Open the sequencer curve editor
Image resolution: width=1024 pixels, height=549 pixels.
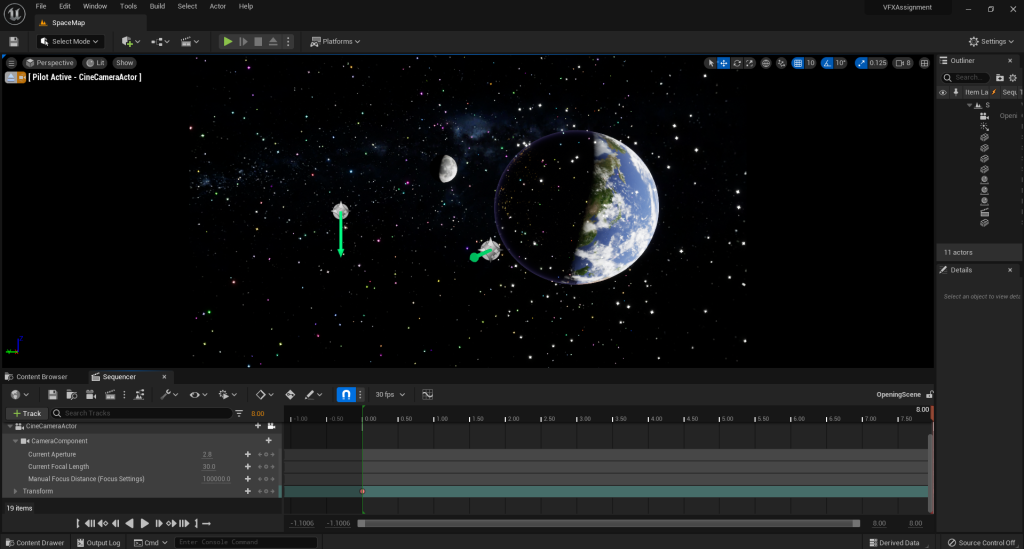(x=428, y=395)
